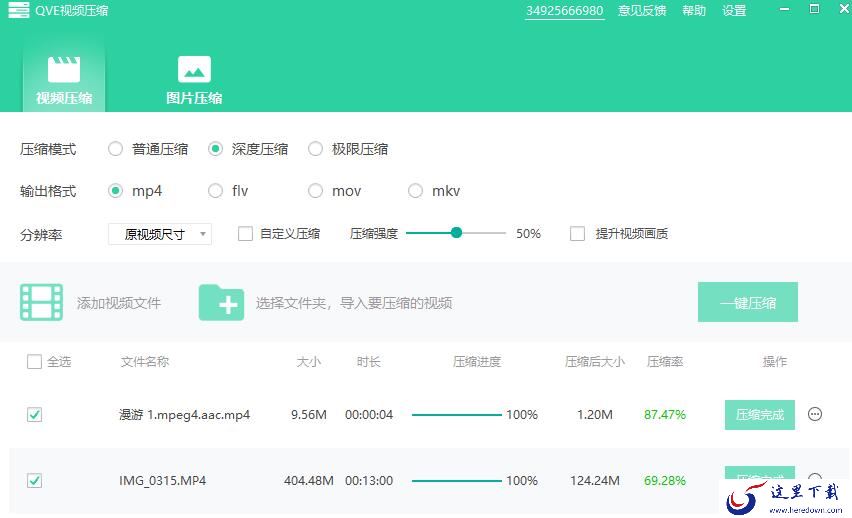The height and width of the screenshot is (518, 852).
Task: Click the 00:00:04 duration value
Action: 369,415
